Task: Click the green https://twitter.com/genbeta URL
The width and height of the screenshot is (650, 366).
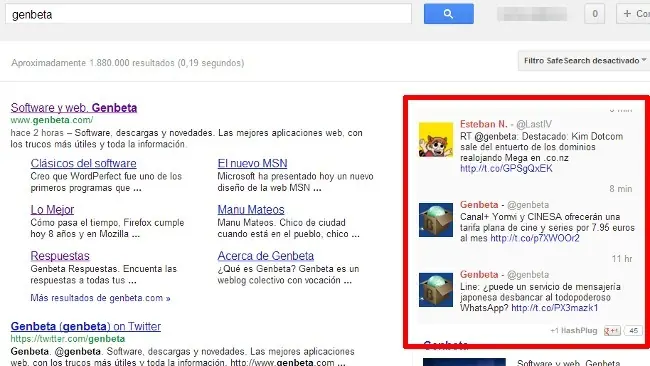Action: [x=68, y=339]
